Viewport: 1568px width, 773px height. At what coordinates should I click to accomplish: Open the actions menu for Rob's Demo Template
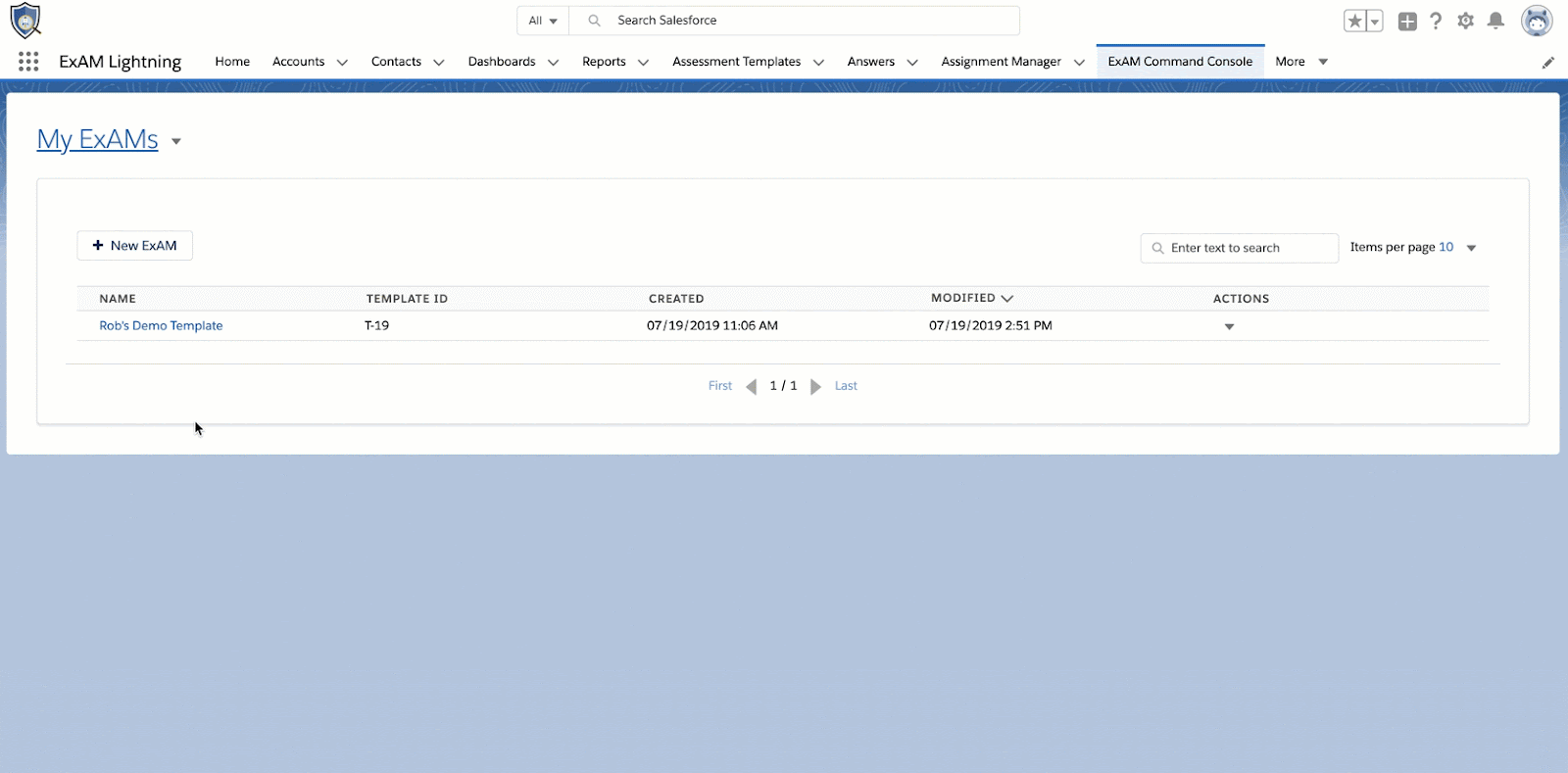1229,326
